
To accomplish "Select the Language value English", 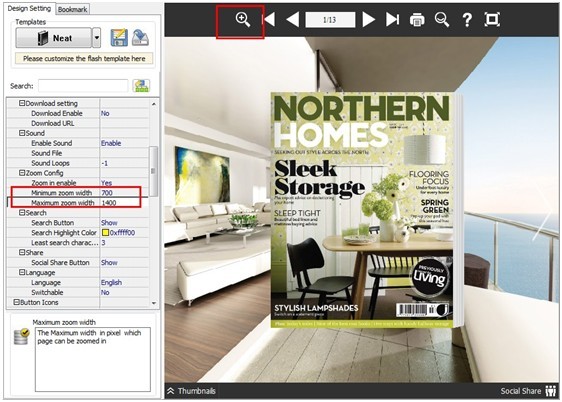I will (x=111, y=282).
